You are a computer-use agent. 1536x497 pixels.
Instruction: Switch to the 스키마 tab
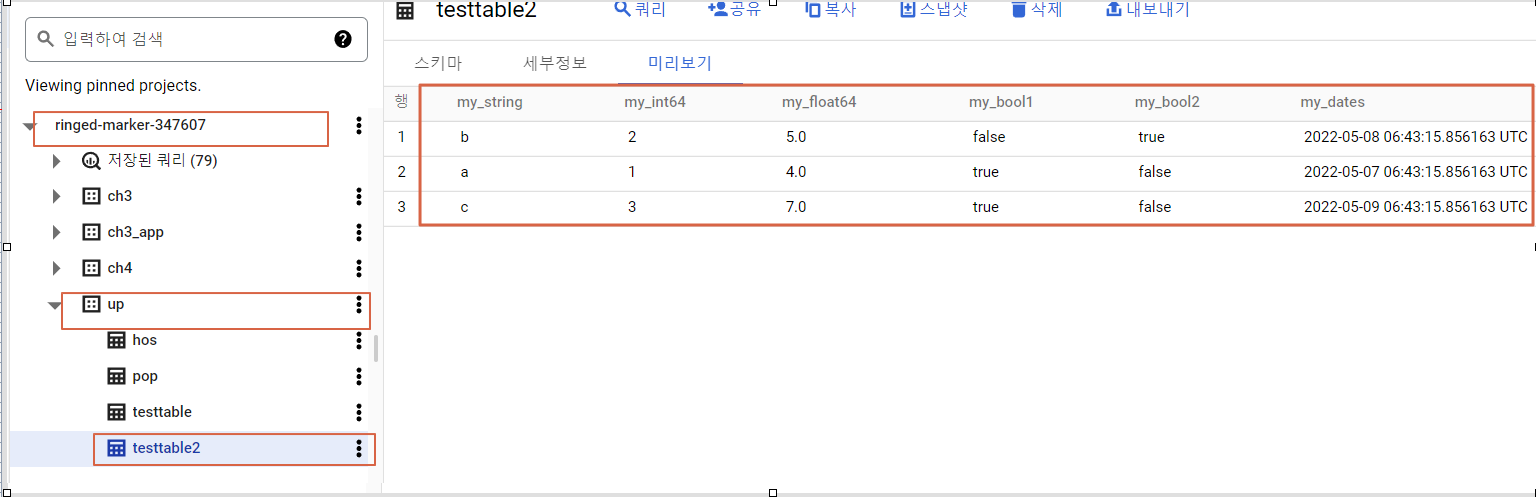coord(438,63)
